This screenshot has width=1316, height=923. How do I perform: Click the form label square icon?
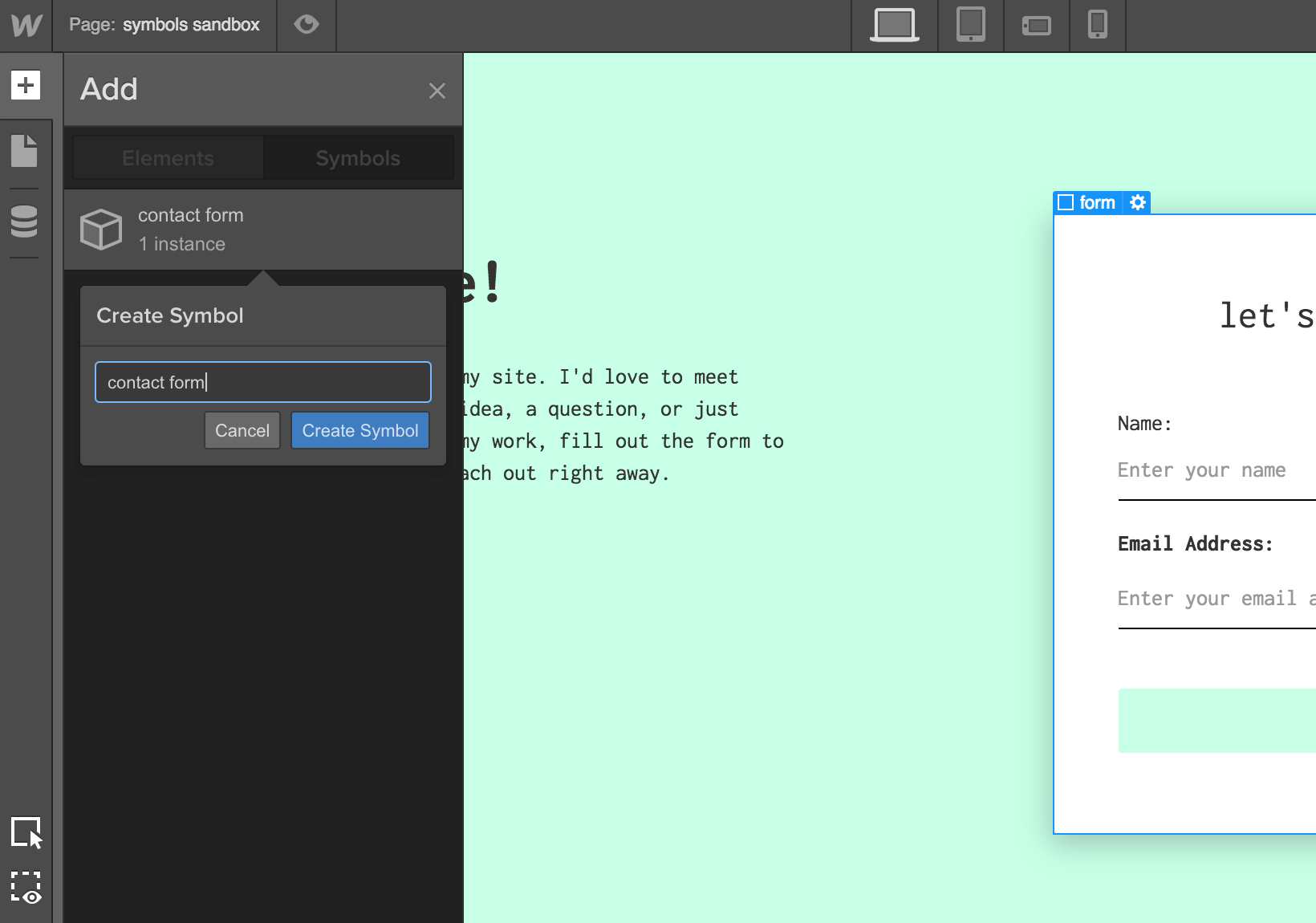pos(1066,202)
